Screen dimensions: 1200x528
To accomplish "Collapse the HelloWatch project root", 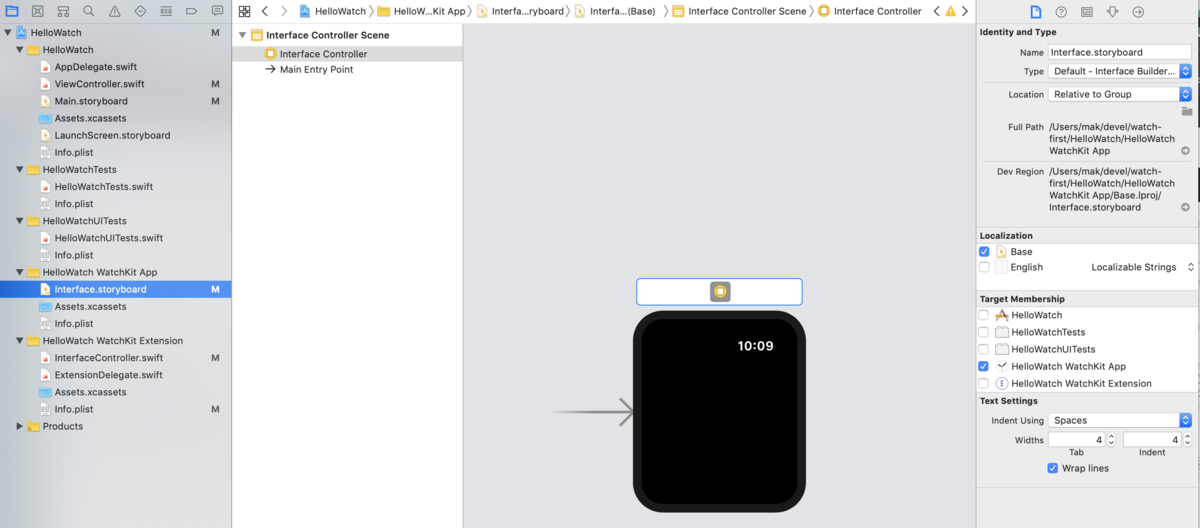I will [8, 33].
